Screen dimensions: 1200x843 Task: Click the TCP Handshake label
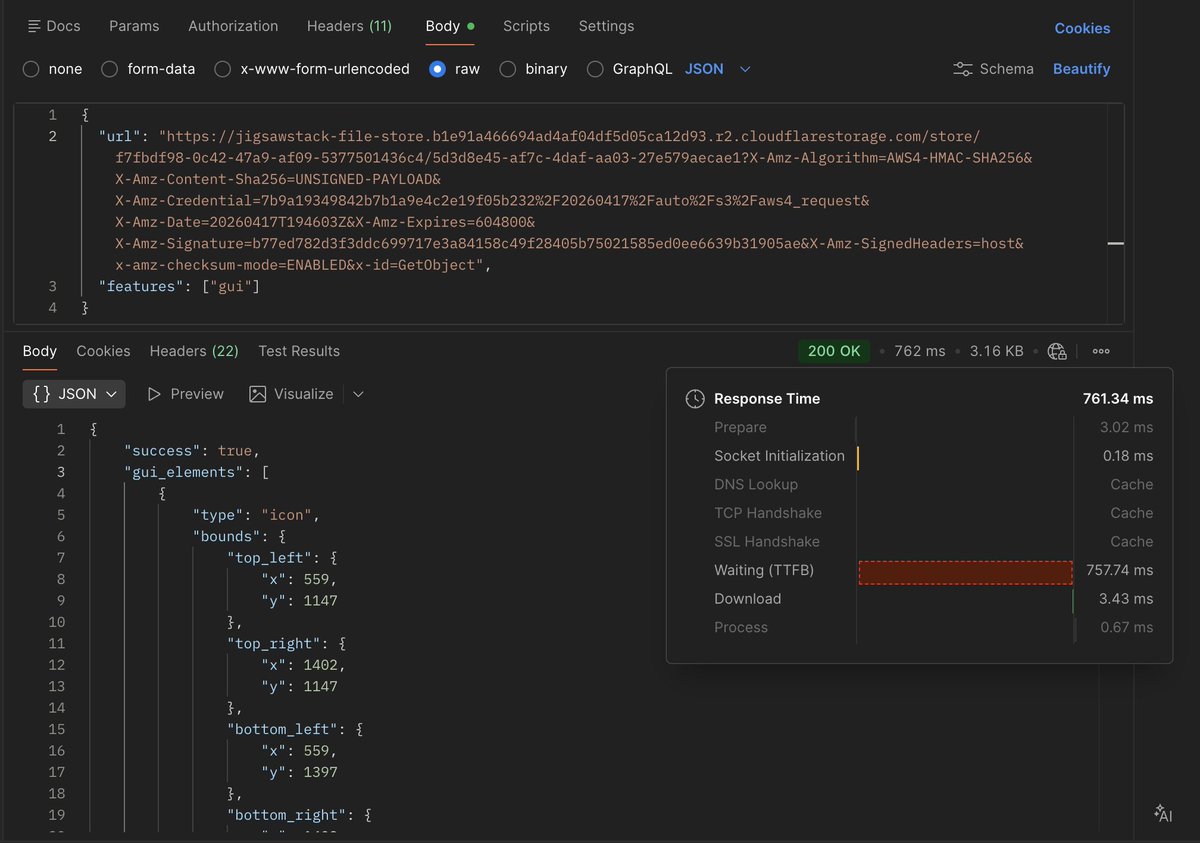coord(768,513)
